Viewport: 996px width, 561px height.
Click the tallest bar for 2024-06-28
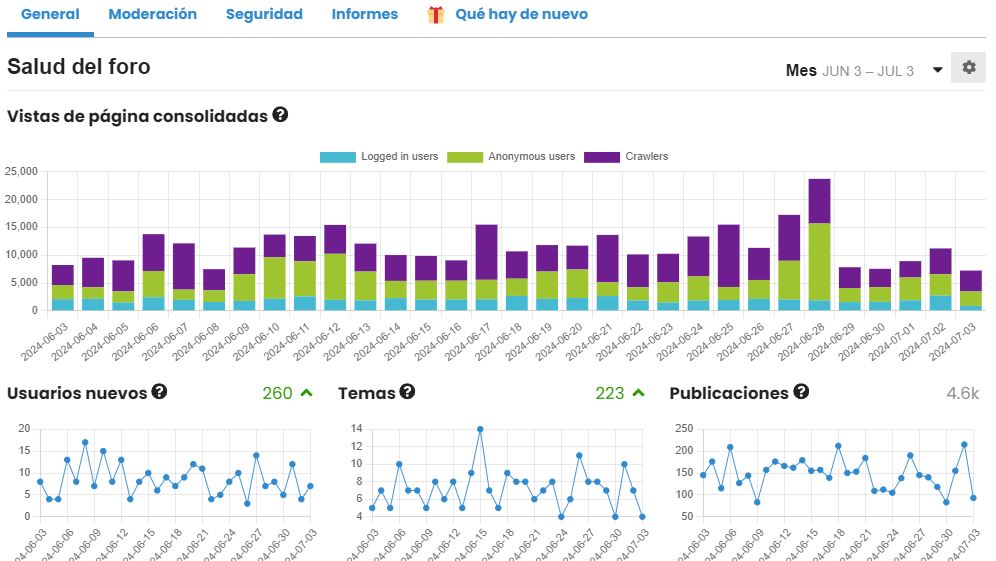click(819, 245)
